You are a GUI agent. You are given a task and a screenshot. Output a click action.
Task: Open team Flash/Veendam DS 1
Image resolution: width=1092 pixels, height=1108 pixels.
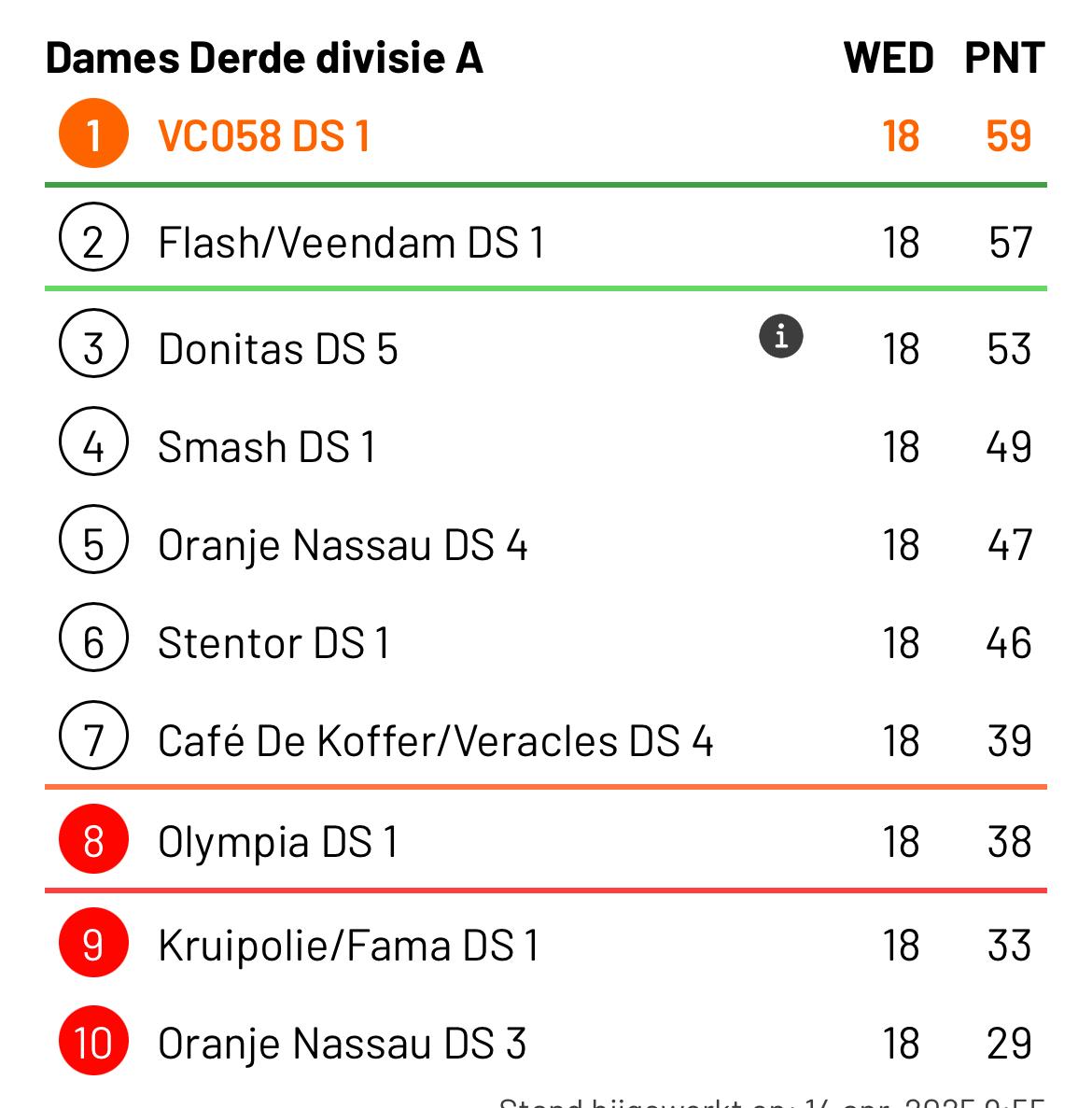(x=545, y=238)
